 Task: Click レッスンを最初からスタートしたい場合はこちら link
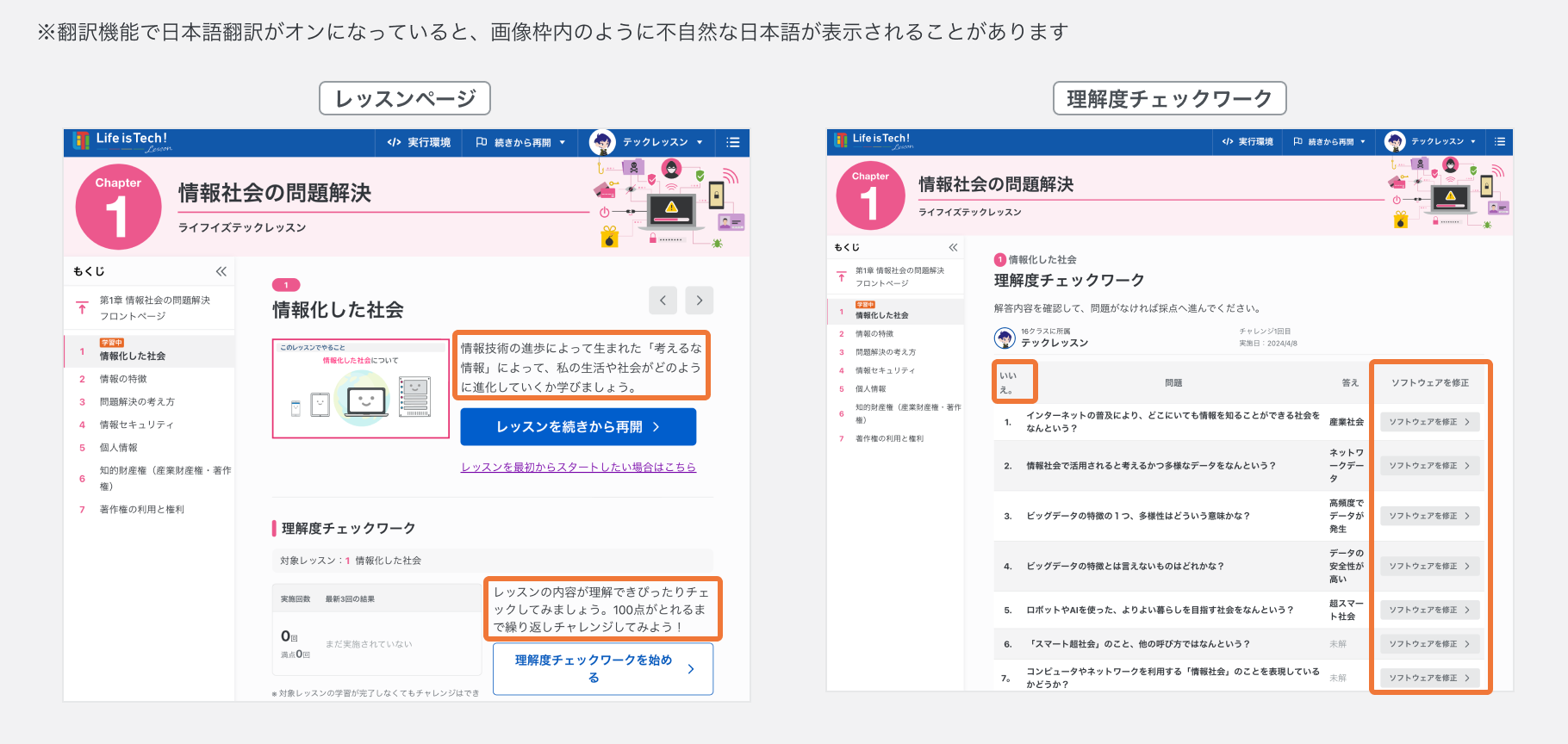[x=578, y=468]
